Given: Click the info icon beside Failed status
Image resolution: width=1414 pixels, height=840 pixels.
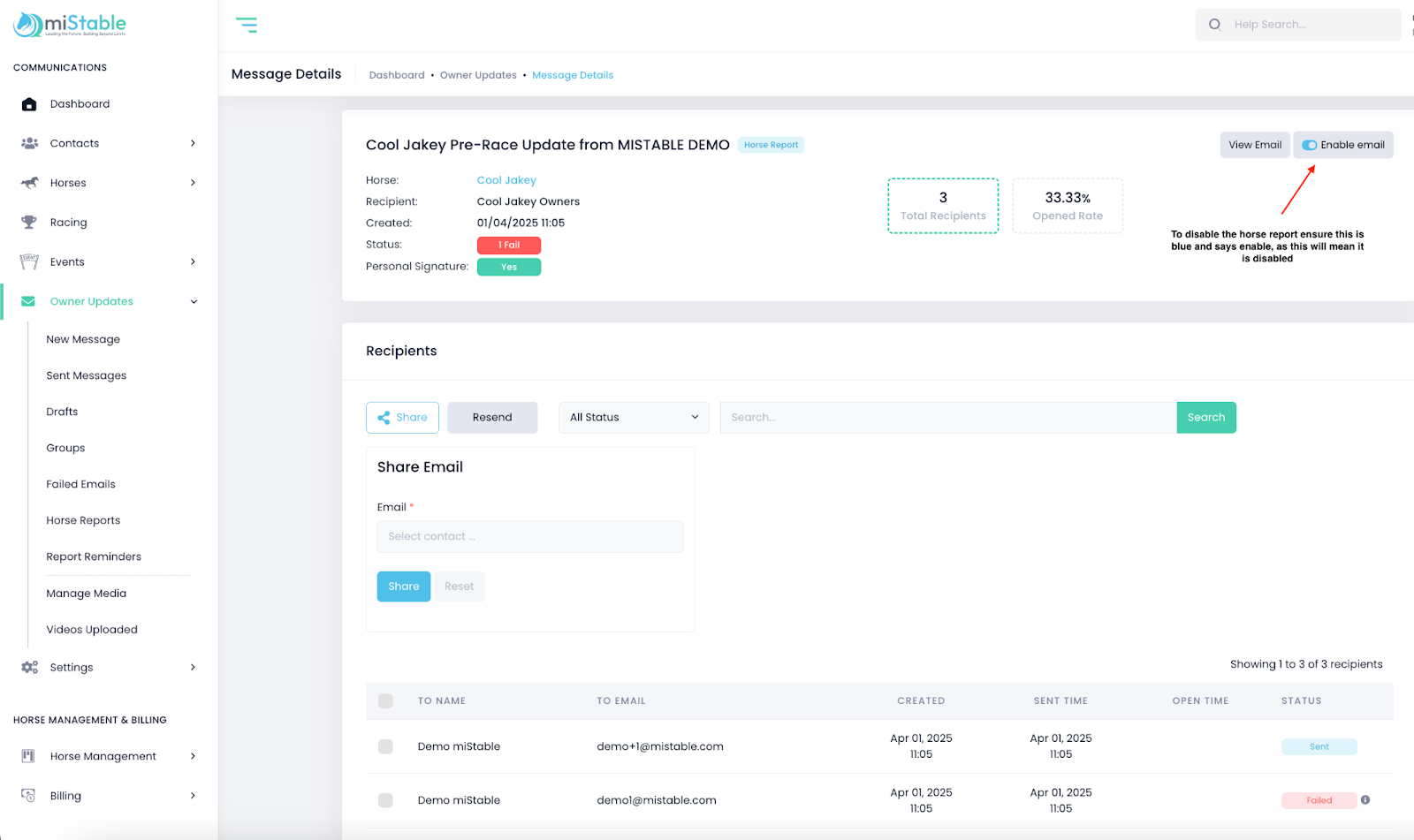Looking at the screenshot, I should 1365,800.
